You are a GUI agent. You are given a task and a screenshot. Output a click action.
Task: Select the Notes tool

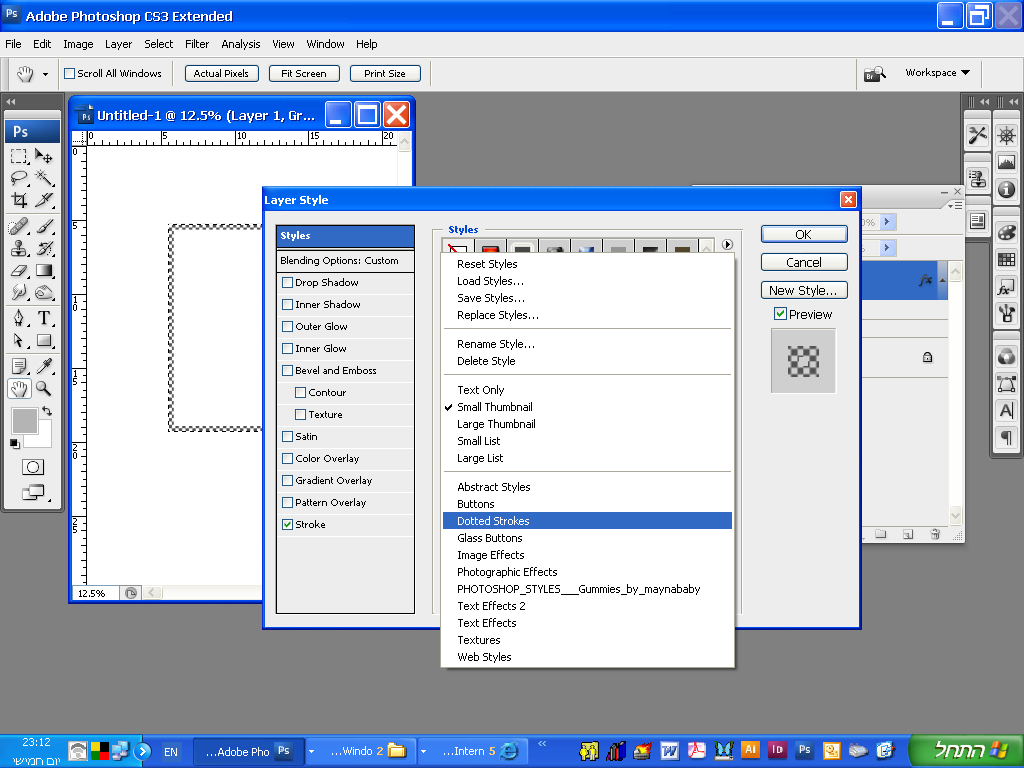pos(18,366)
